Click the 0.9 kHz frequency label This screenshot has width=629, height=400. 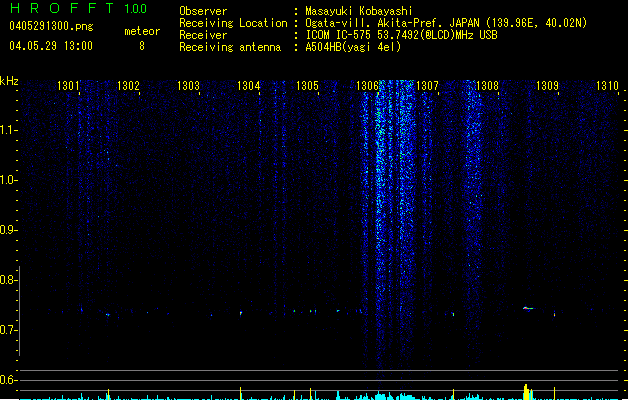coord(8,230)
